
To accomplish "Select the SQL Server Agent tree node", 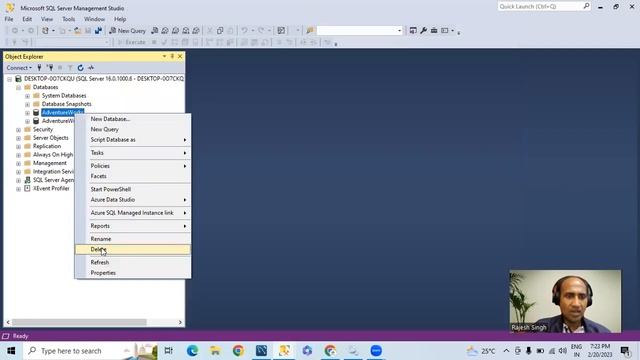I will click(x=53, y=180).
